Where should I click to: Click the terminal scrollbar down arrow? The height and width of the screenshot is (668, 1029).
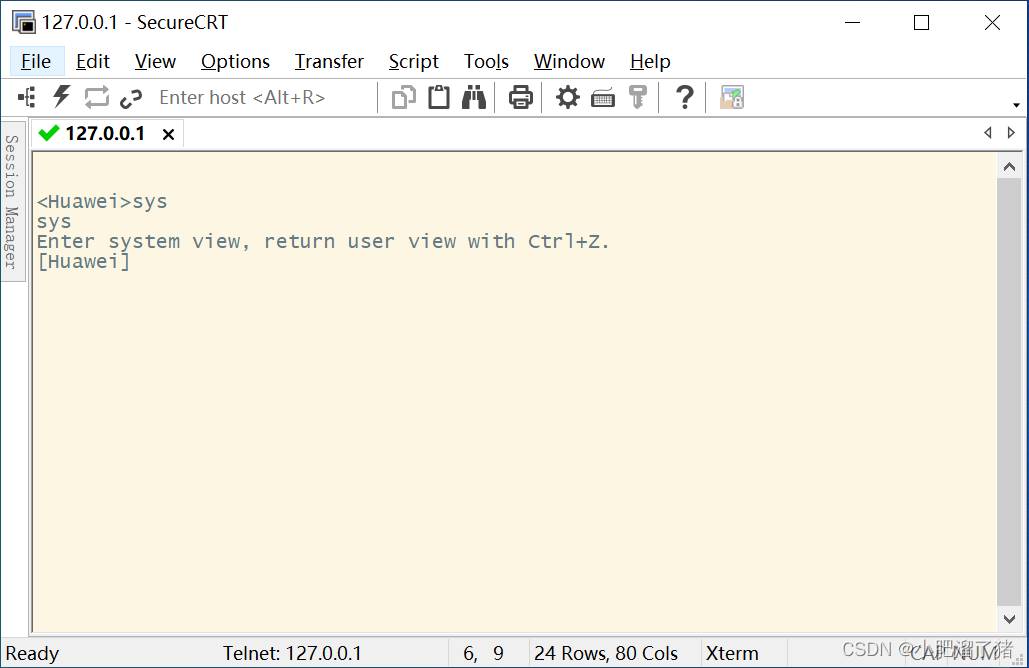[x=1009, y=619]
